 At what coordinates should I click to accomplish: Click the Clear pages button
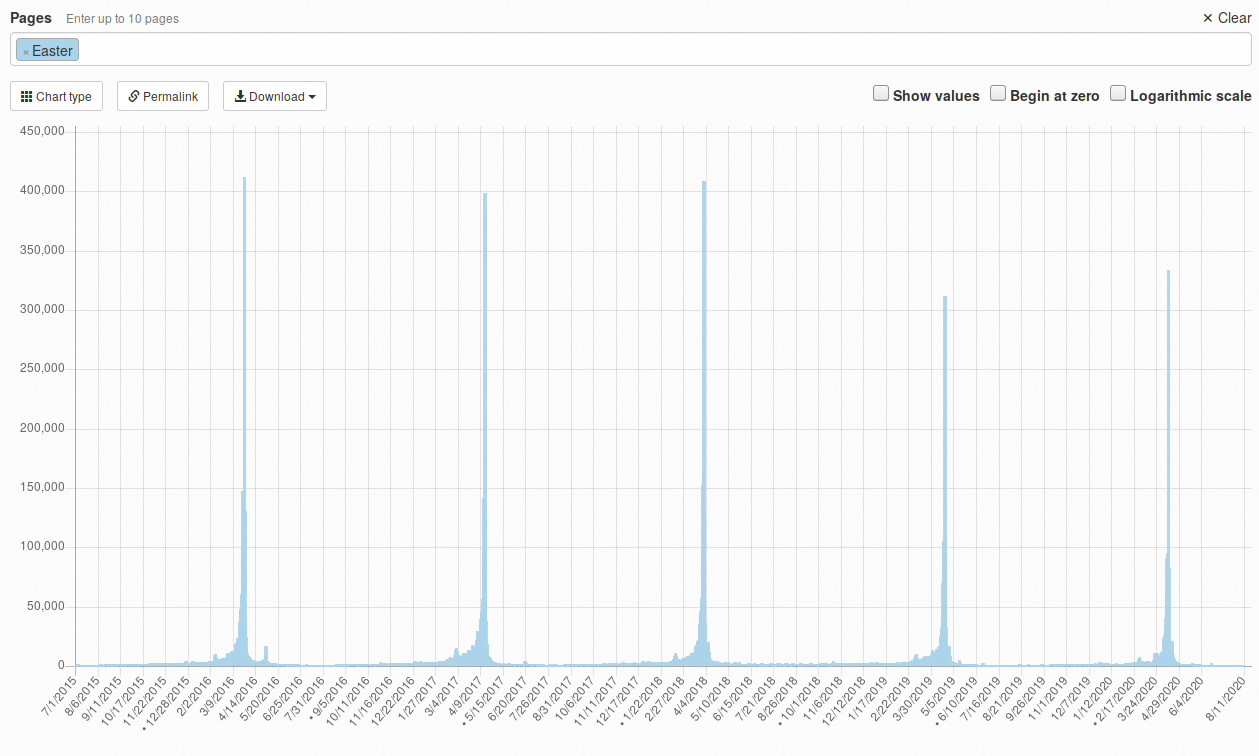click(x=1226, y=18)
